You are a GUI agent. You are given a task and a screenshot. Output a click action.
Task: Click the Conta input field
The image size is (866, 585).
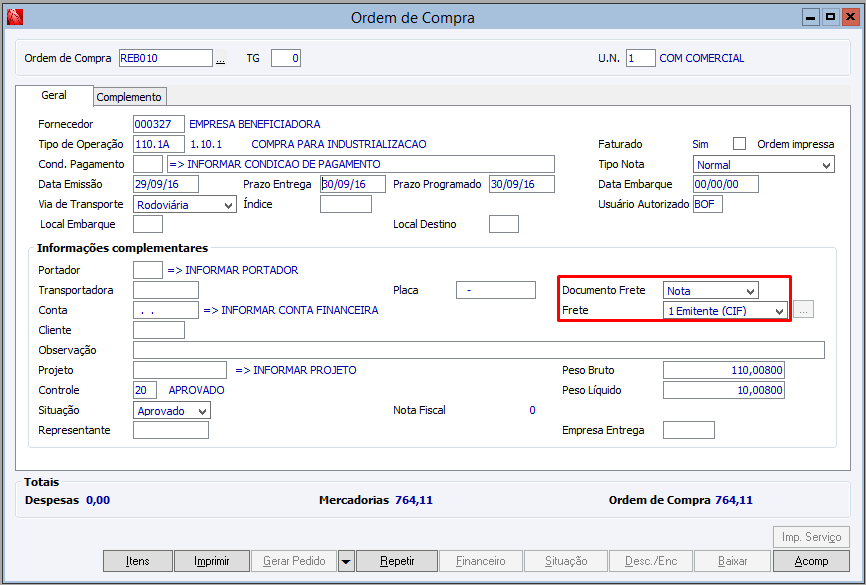[166, 310]
